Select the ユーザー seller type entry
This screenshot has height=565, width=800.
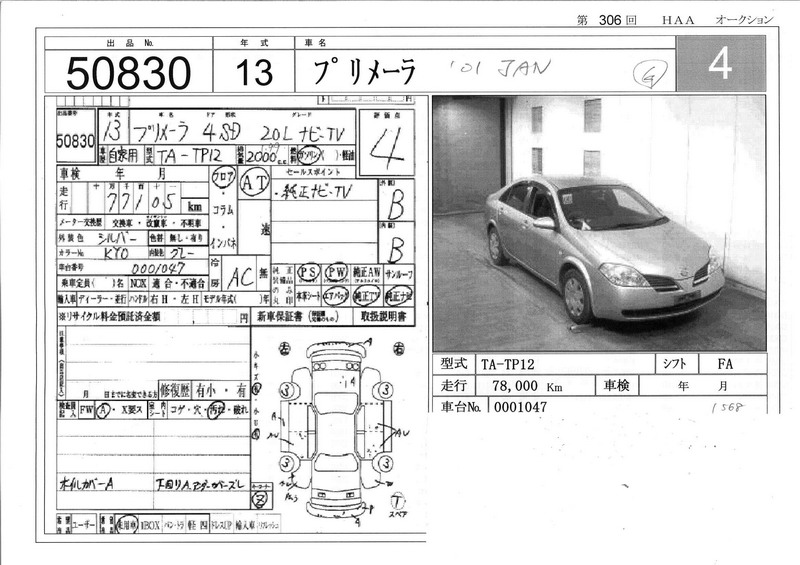(84, 525)
